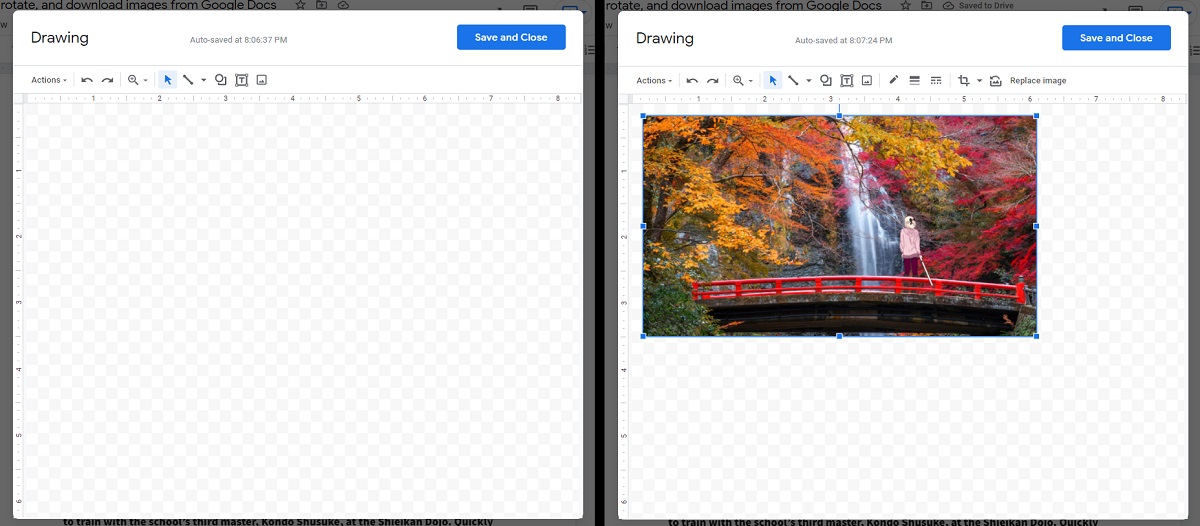Screen dimensions: 1200x526
Task: Click the insert image icon in the left dialog
Action: (262, 80)
